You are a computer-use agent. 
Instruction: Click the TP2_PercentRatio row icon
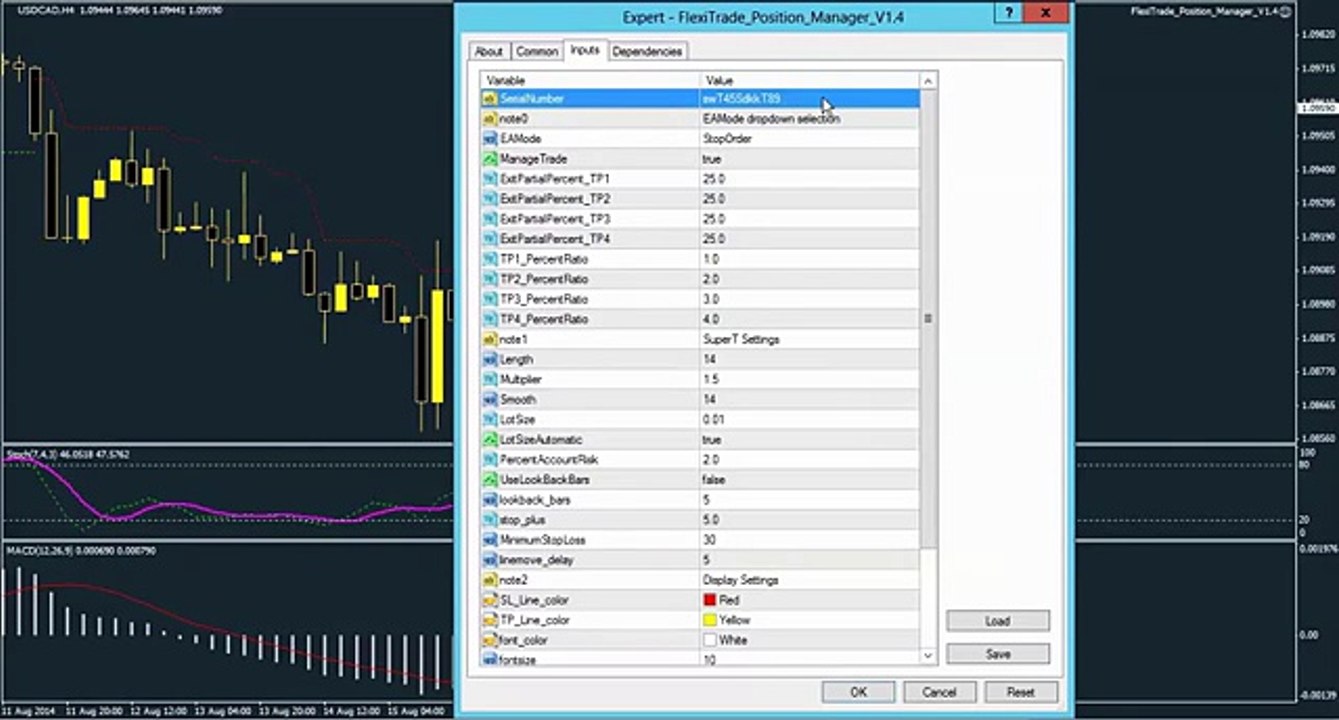click(x=490, y=279)
